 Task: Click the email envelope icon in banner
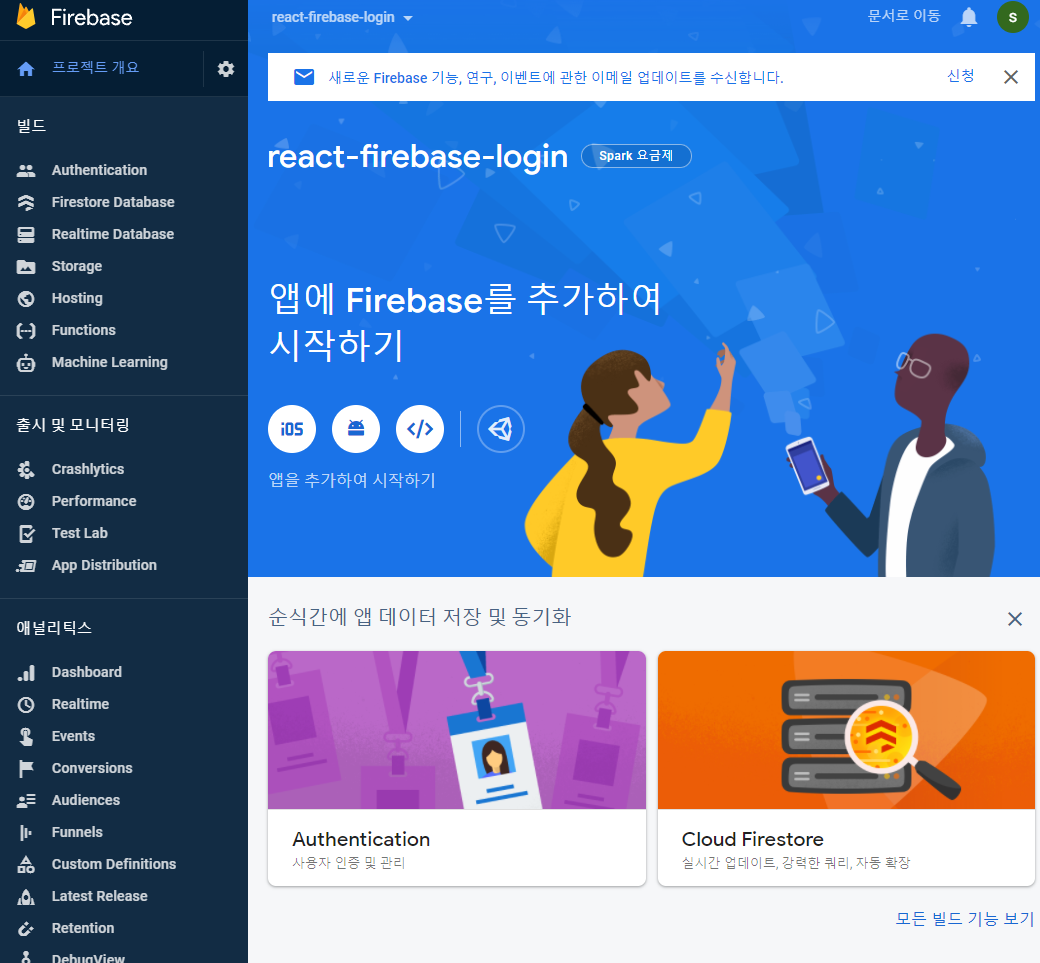[x=304, y=77]
